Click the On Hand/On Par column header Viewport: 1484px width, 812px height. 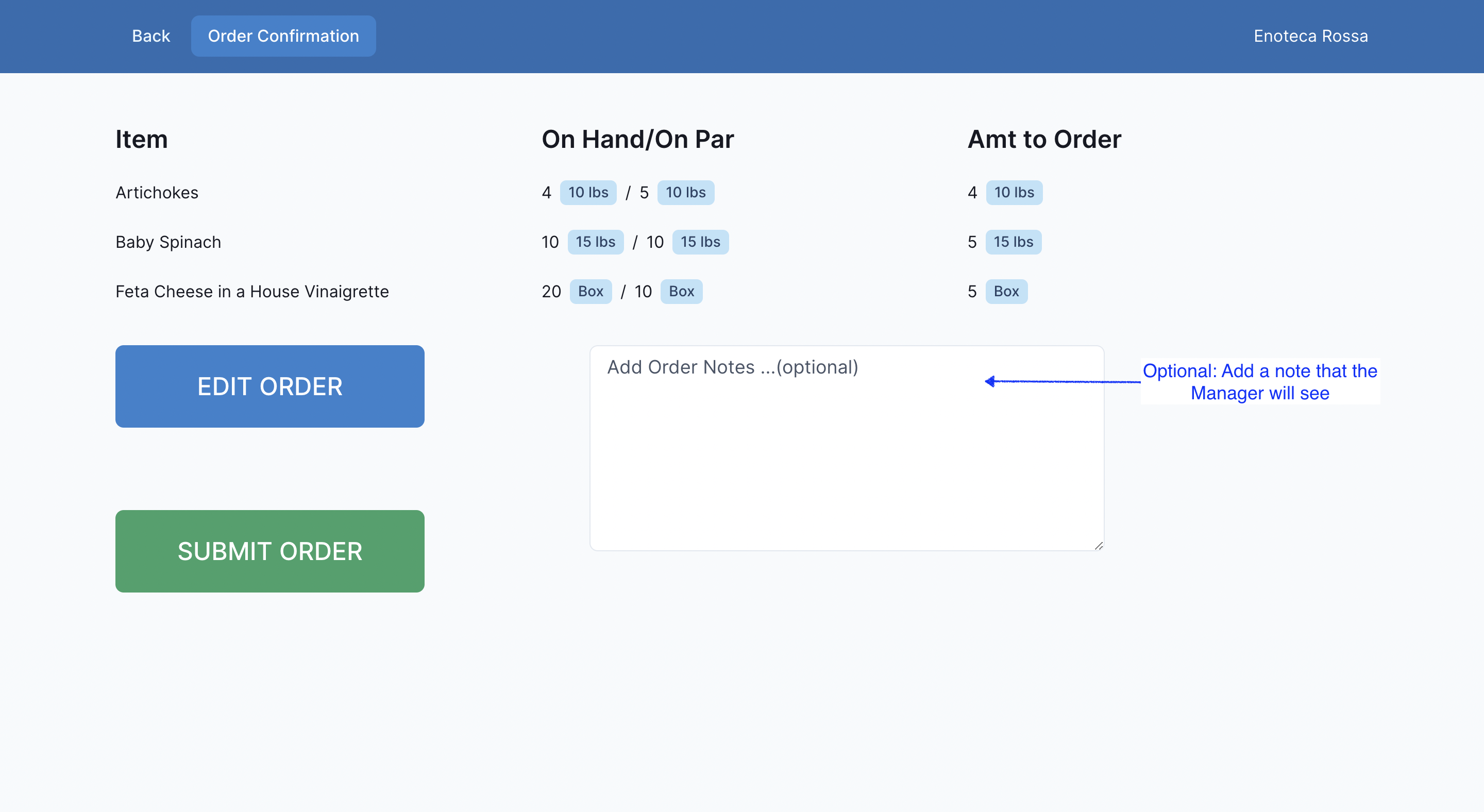coord(637,139)
